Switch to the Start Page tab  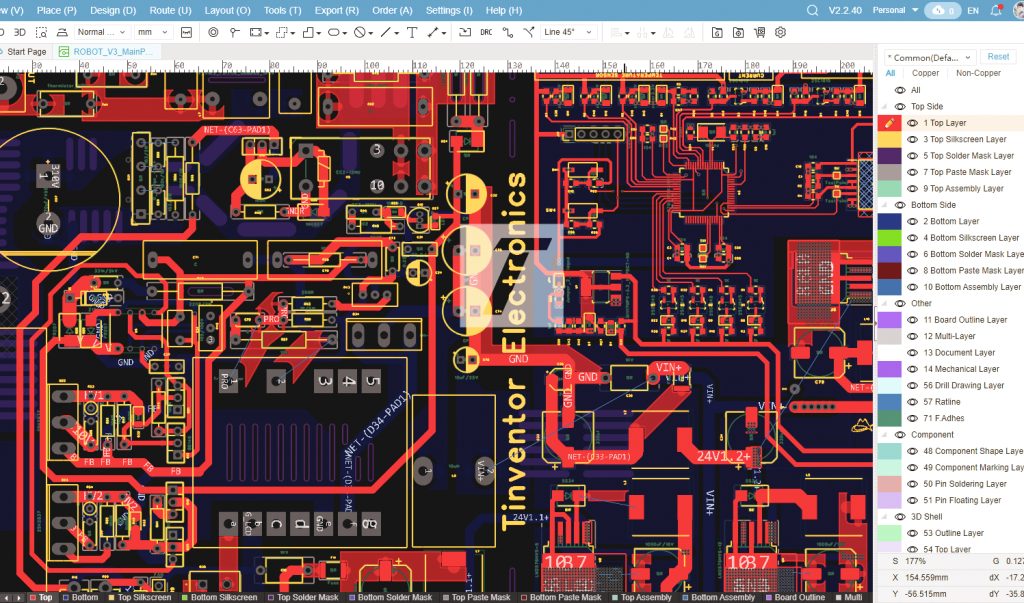click(x=26, y=51)
